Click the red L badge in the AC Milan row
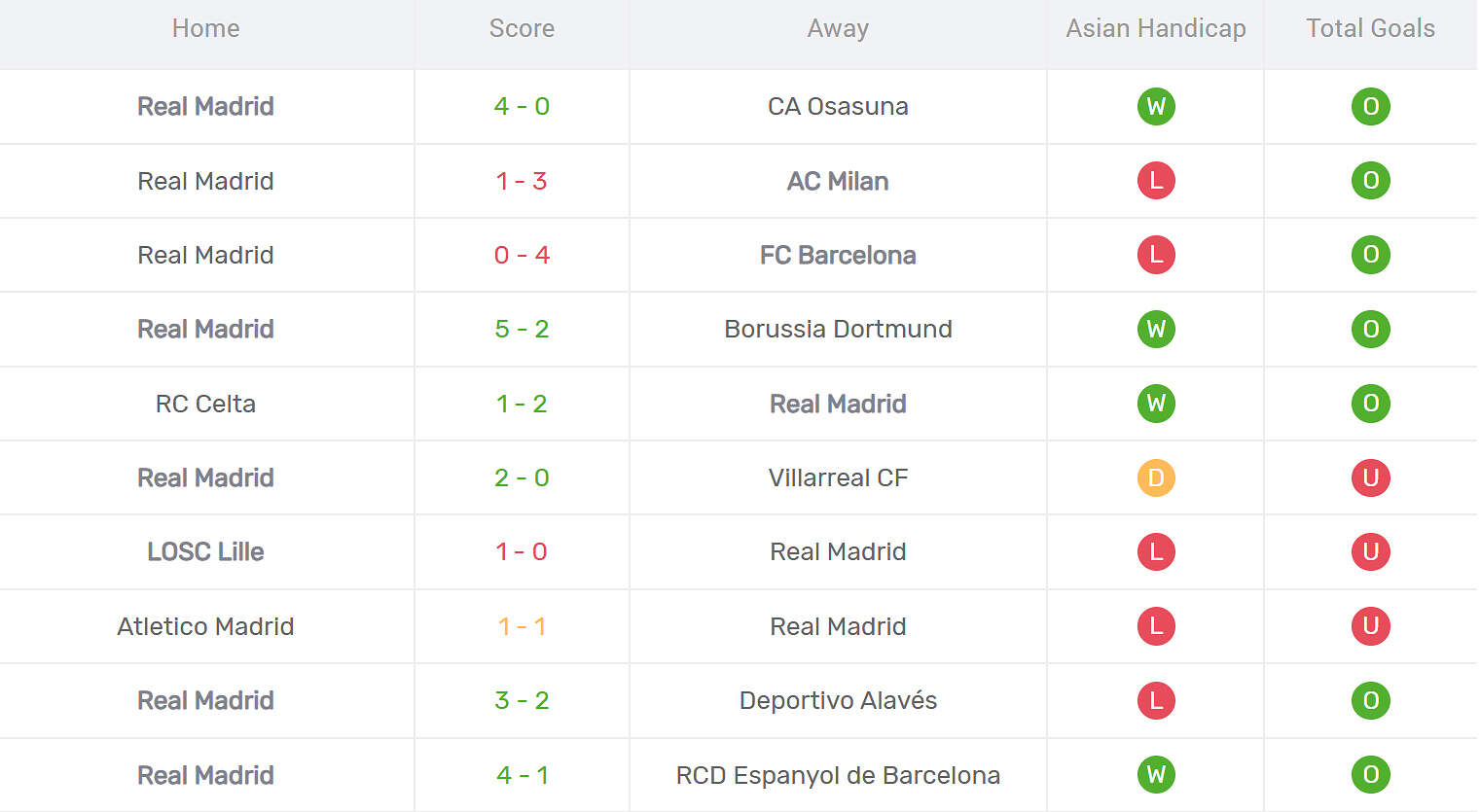1480x812 pixels. click(x=1156, y=181)
